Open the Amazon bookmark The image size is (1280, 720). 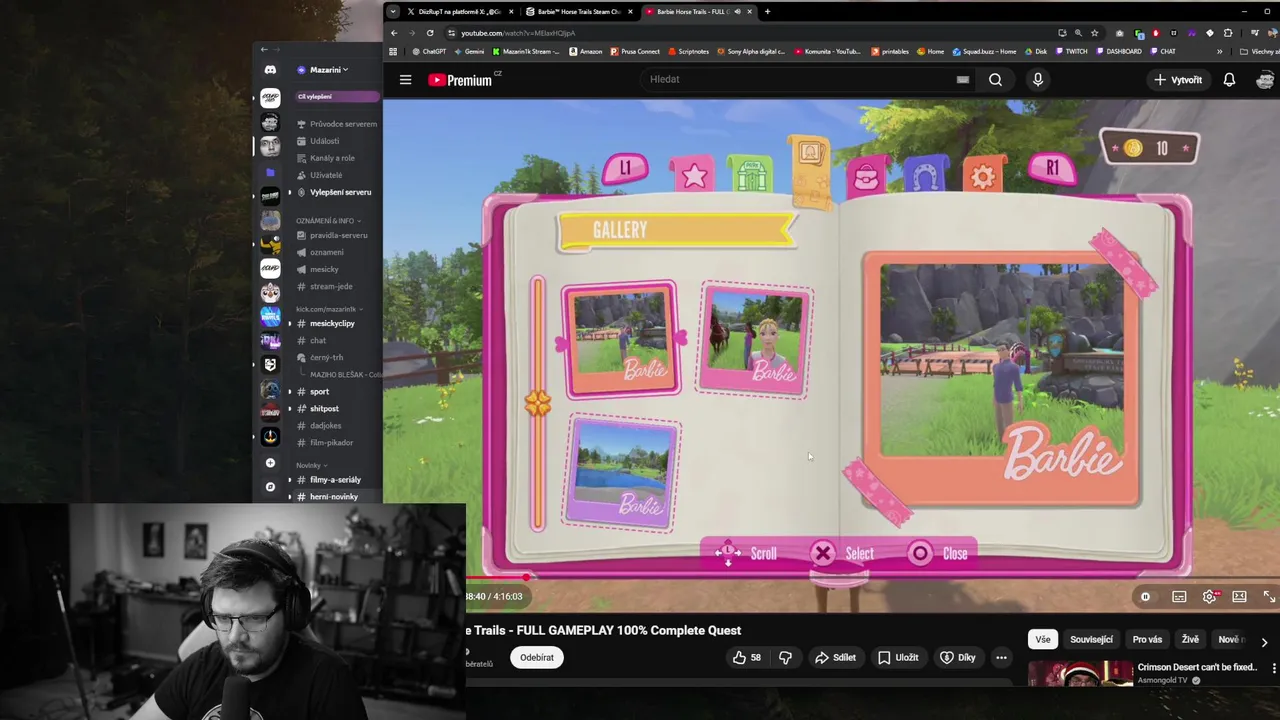585,51
